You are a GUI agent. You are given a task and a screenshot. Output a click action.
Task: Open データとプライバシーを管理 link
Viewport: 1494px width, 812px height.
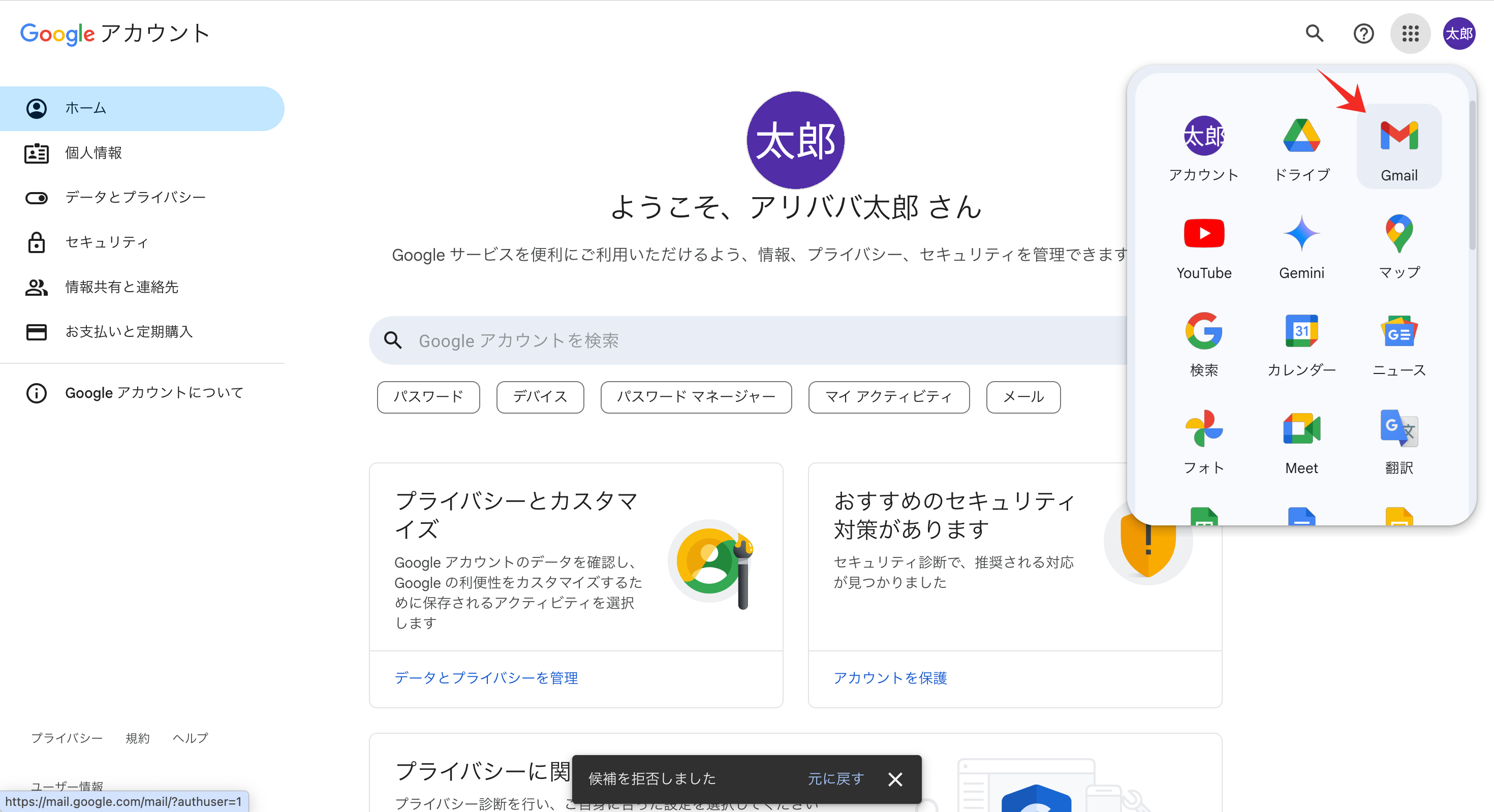(486, 678)
